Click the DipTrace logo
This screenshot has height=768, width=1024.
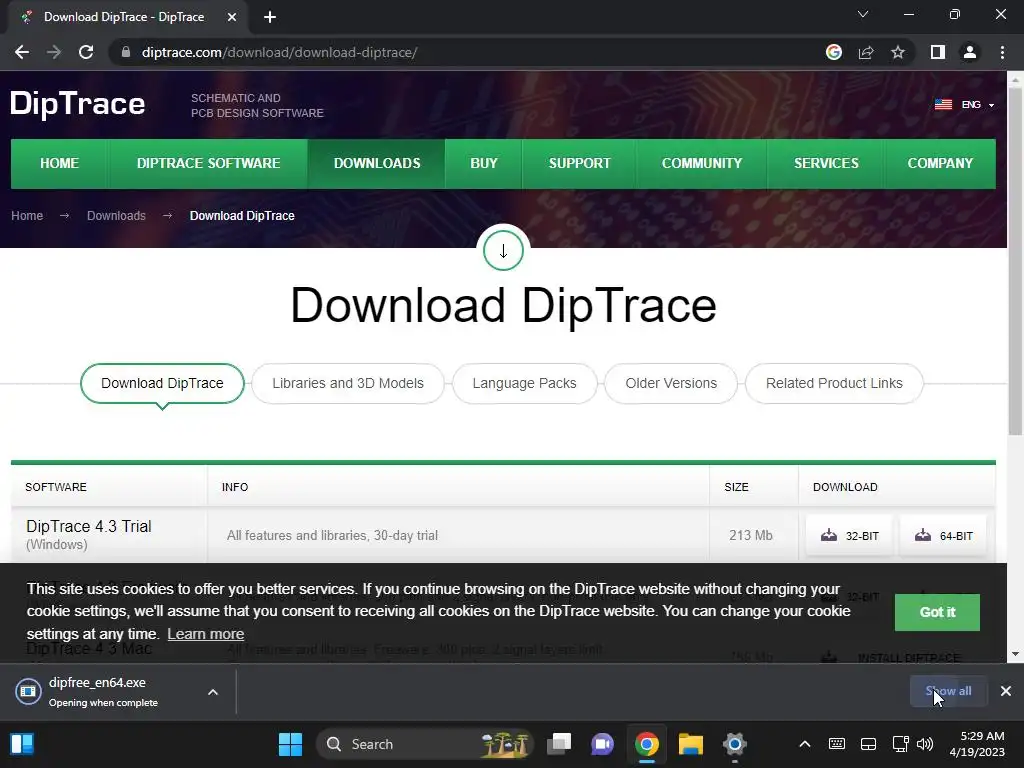pyautogui.click(x=77, y=104)
